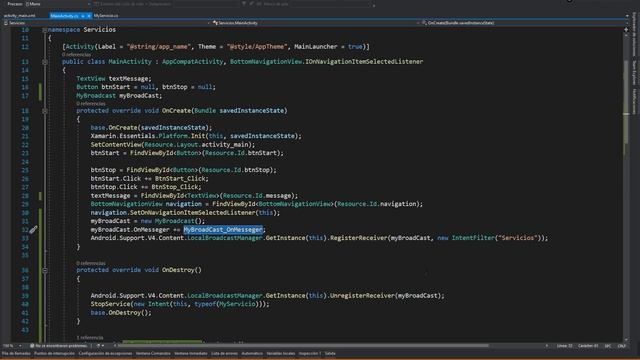Click the references link above the MainActivity class
The width and height of the screenshot is (640, 360).
pyautogui.click(x=76, y=55)
